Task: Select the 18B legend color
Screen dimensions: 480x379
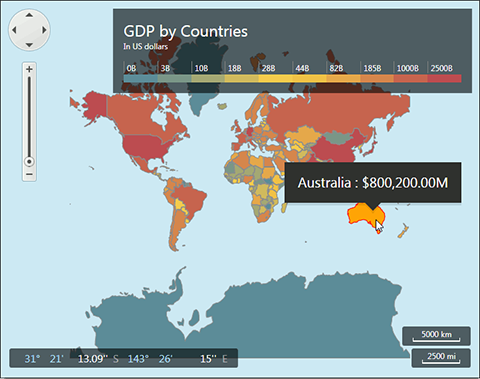Action: click(x=242, y=79)
